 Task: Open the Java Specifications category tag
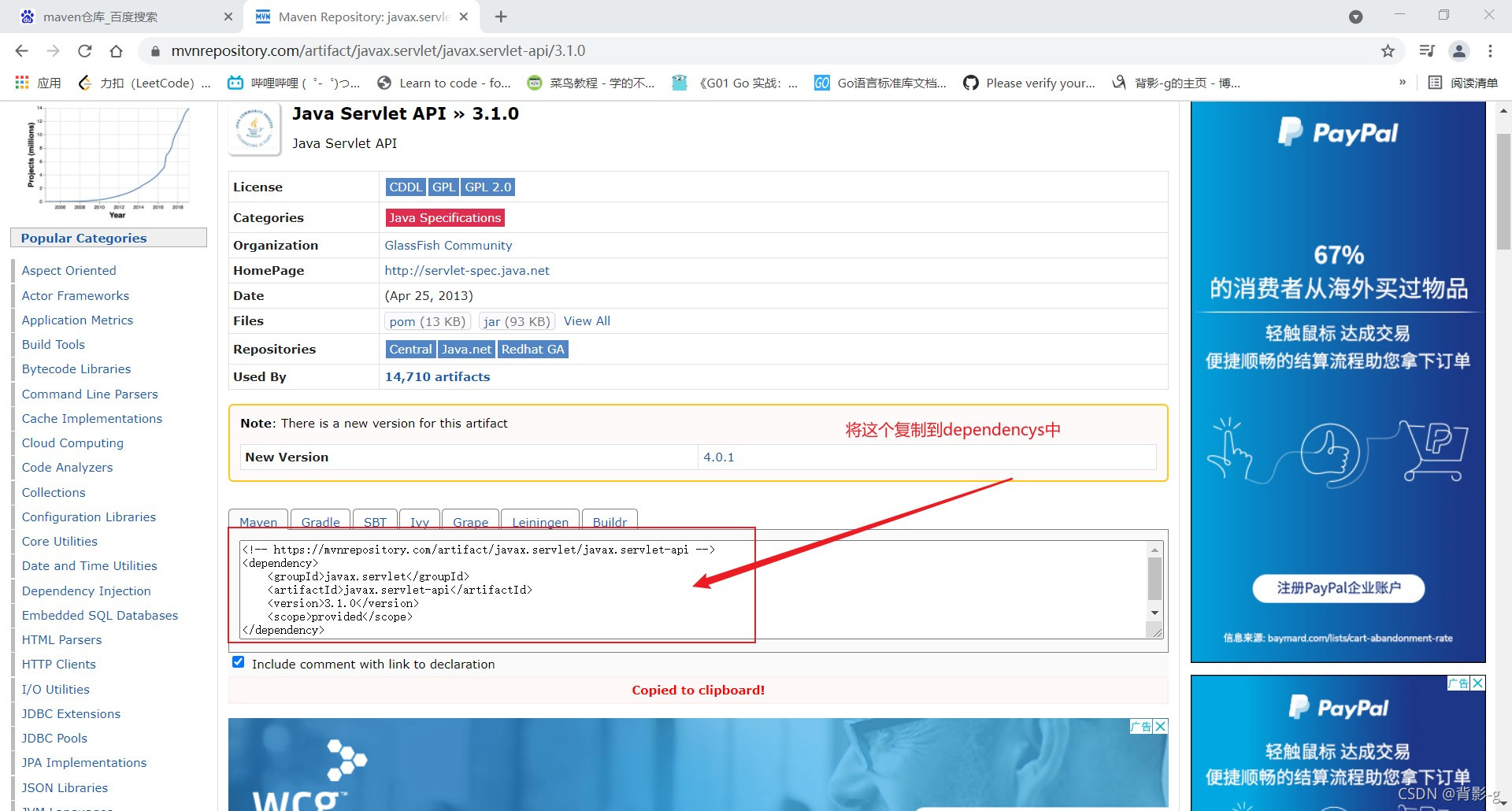coord(445,218)
